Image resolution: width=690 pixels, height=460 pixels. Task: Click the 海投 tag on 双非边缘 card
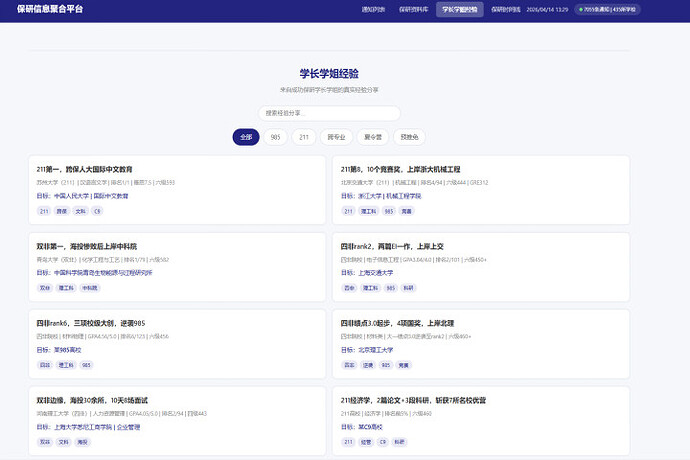(x=84, y=441)
